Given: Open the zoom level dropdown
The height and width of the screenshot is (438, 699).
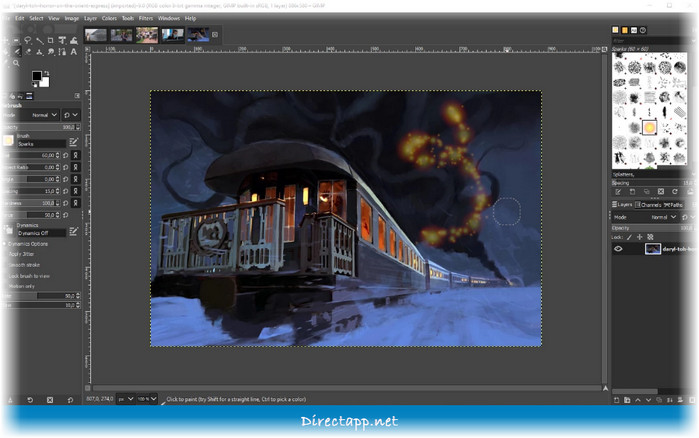Looking at the screenshot, I should pyautogui.click(x=147, y=399).
